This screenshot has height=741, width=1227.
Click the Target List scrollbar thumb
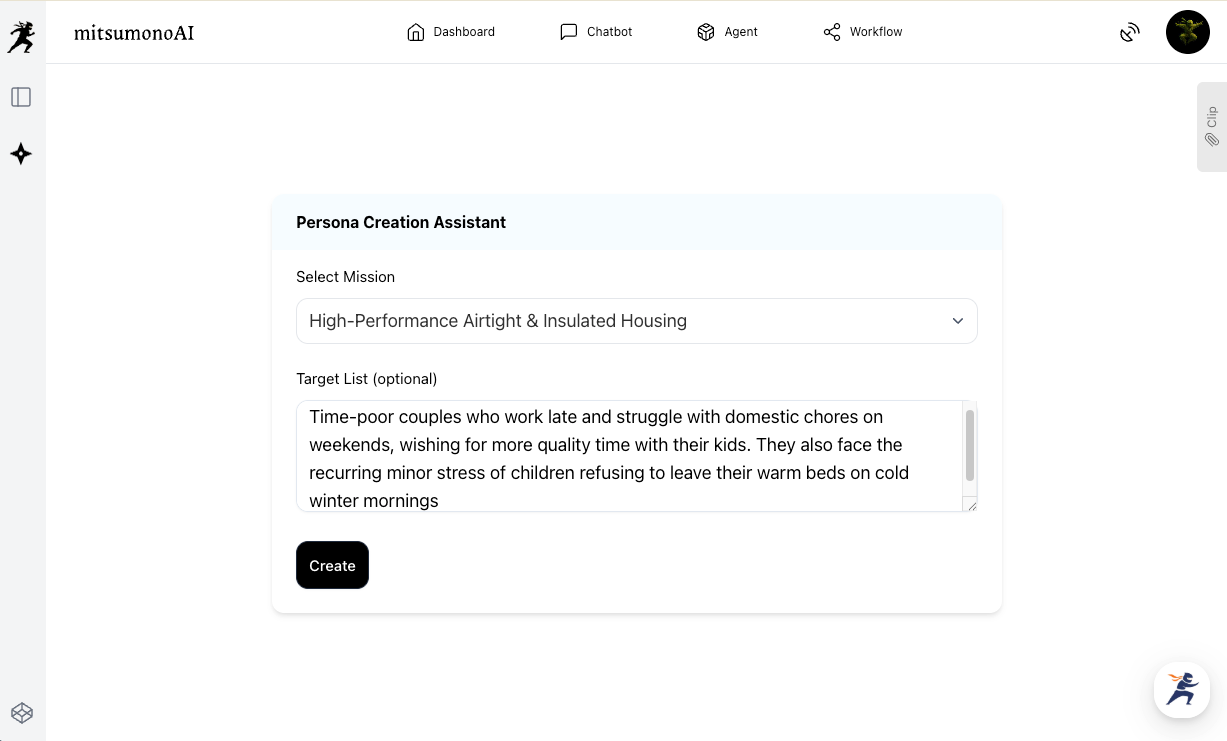pyautogui.click(x=969, y=445)
